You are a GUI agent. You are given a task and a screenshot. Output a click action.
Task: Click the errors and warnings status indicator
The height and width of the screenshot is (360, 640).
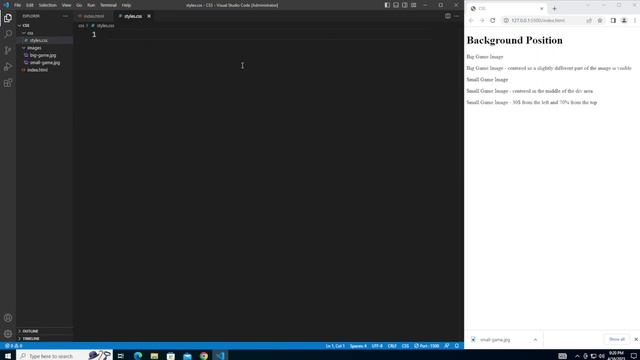13,346
